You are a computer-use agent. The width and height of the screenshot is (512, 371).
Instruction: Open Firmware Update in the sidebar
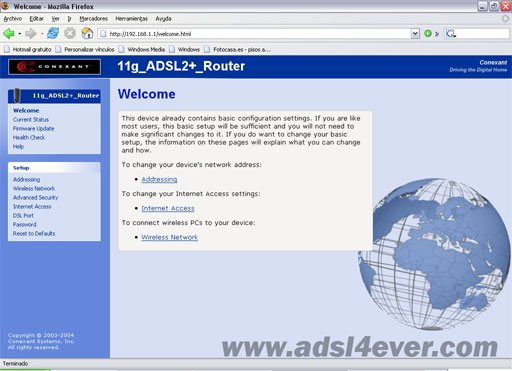[33, 128]
